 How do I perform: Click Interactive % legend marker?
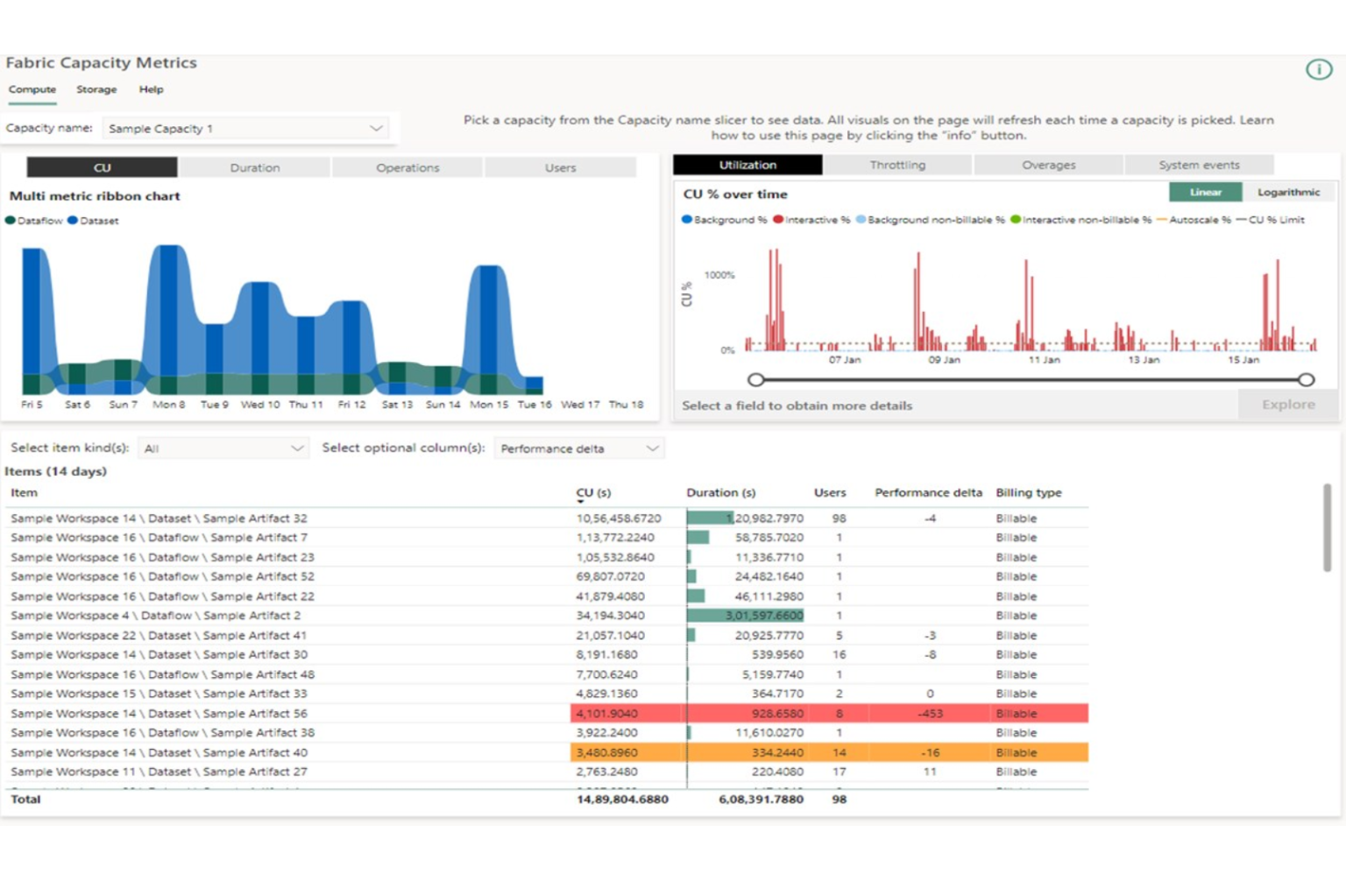click(x=778, y=220)
